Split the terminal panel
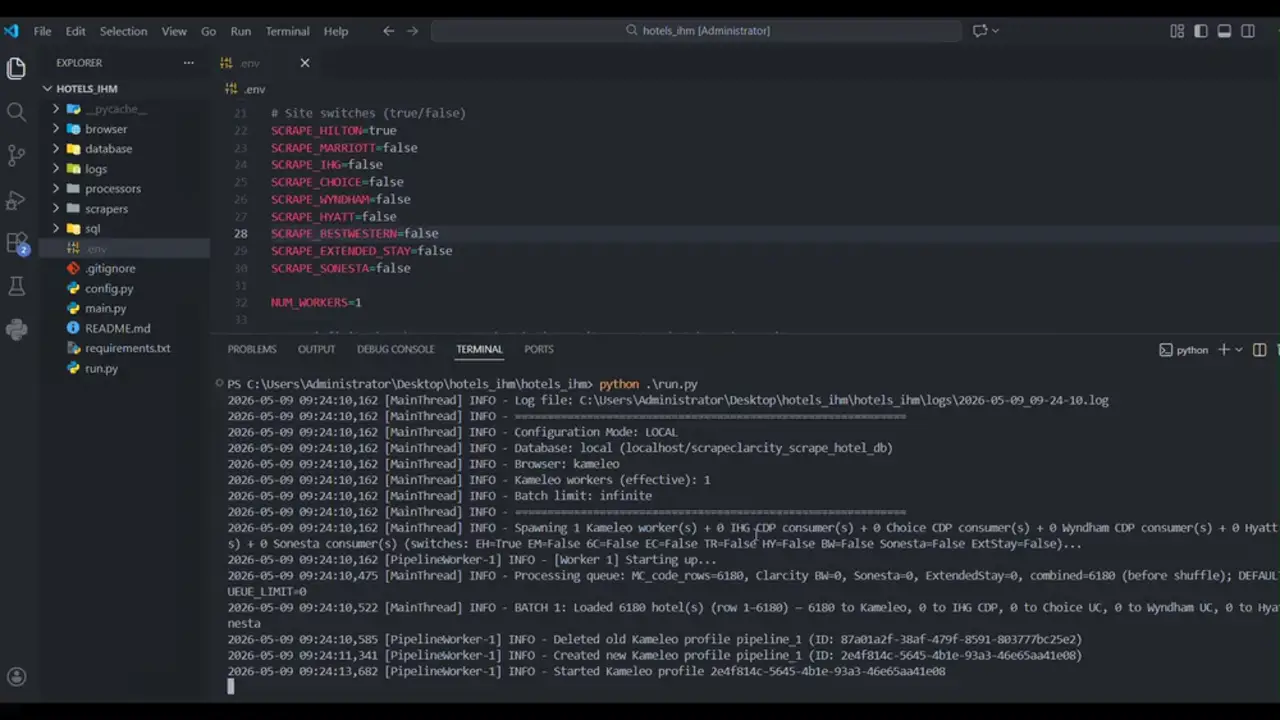 point(1259,350)
